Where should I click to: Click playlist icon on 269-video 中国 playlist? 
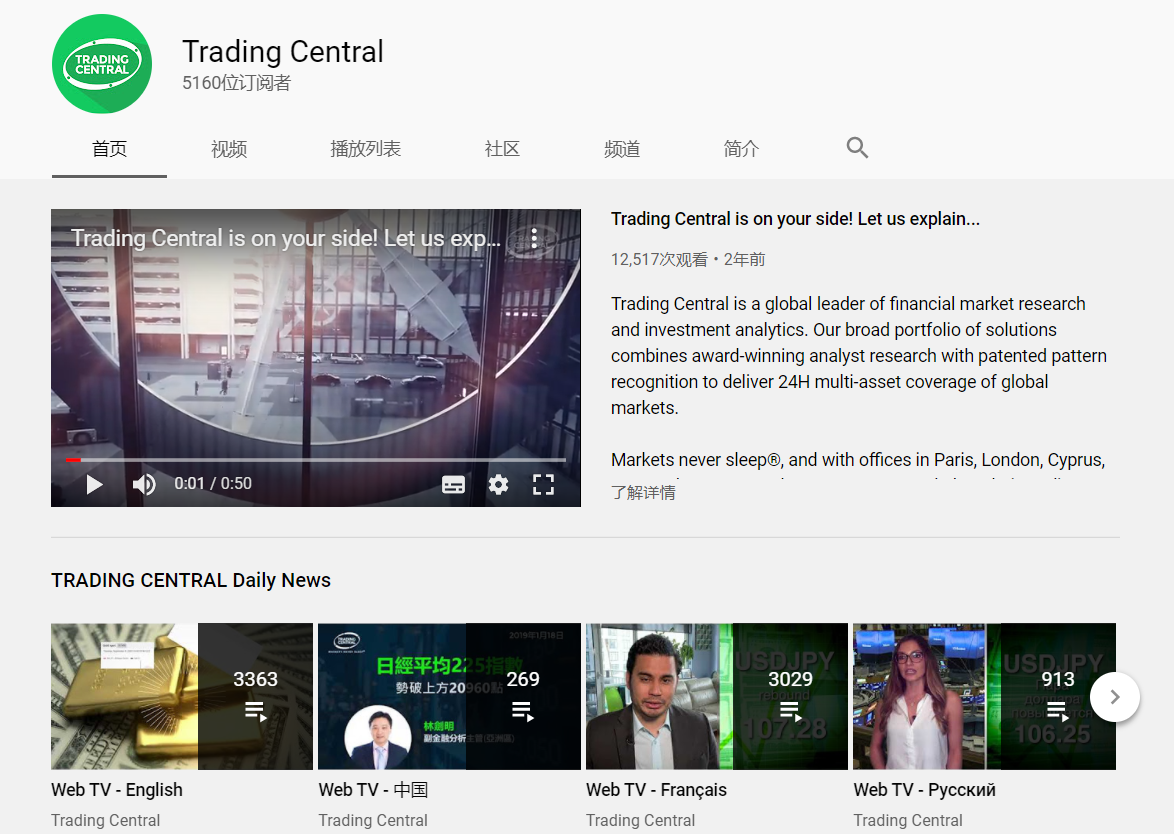[x=523, y=710]
